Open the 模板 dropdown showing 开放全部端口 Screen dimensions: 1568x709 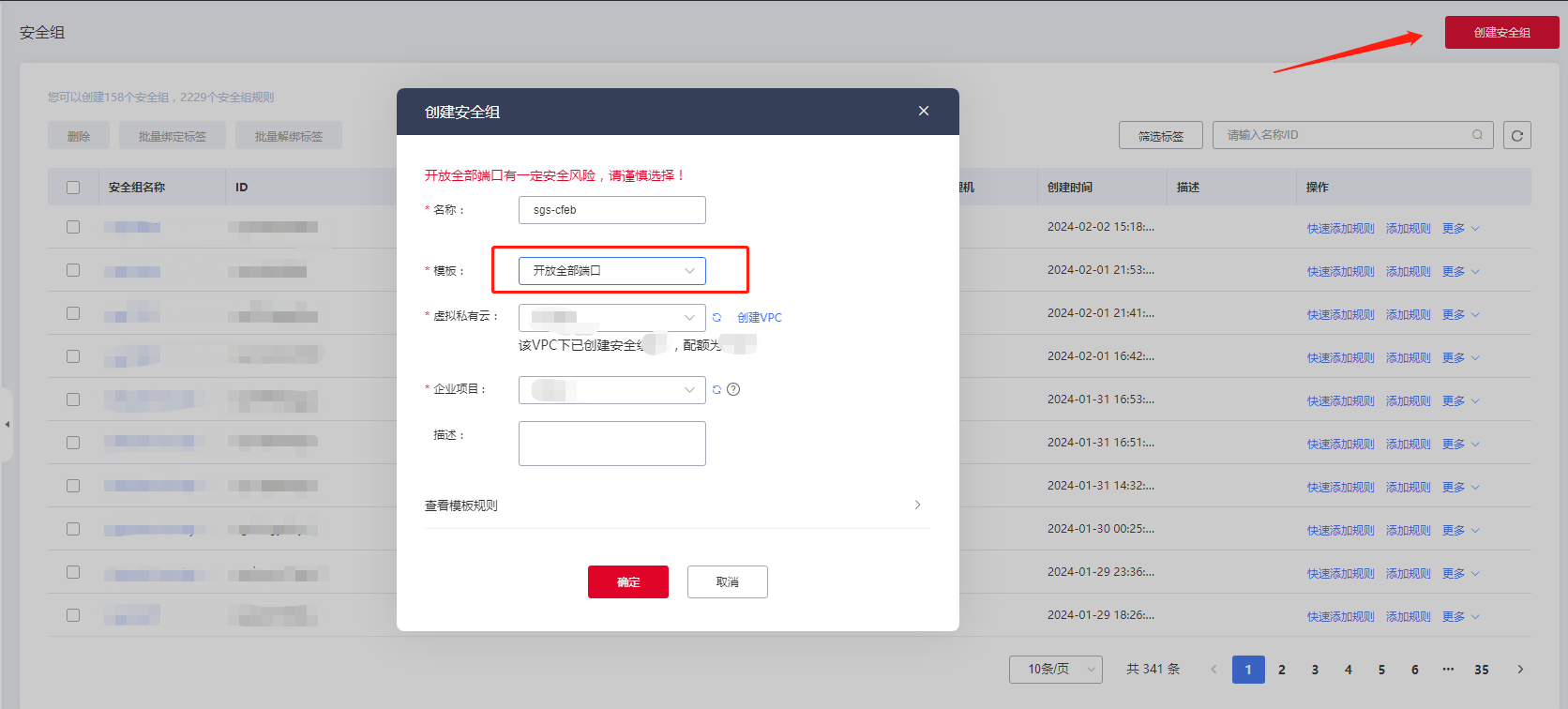[x=612, y=271]
